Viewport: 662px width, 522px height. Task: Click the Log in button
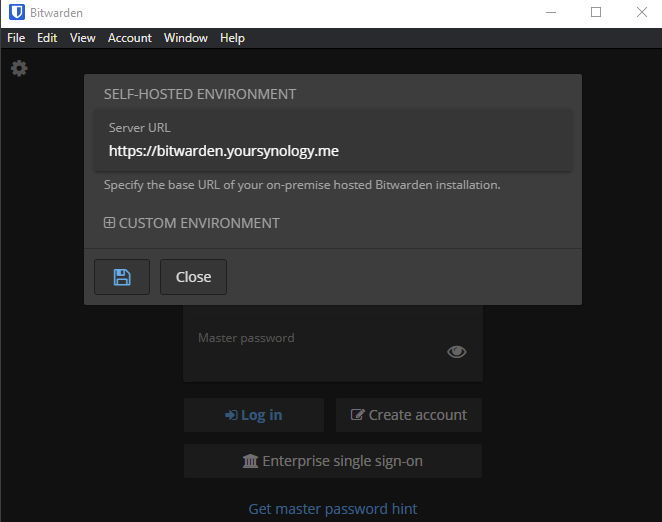click(254, 415)
